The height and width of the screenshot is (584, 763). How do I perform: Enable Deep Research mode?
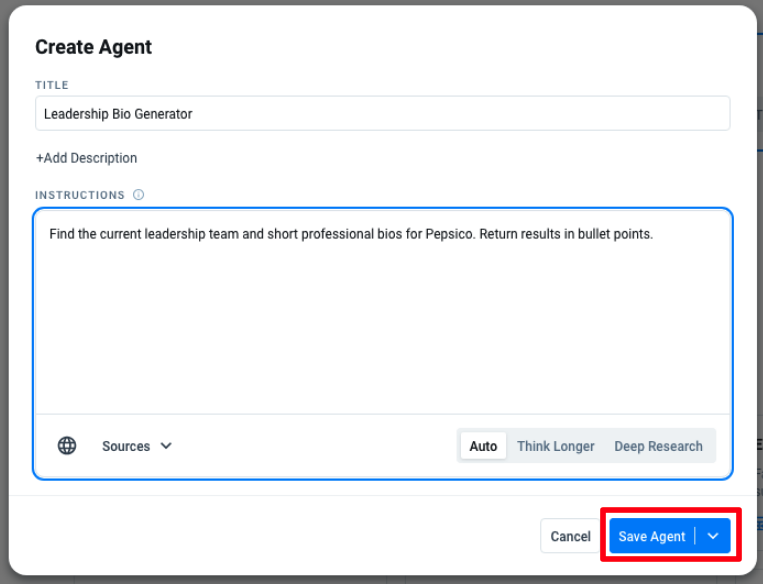pos(658,446)
